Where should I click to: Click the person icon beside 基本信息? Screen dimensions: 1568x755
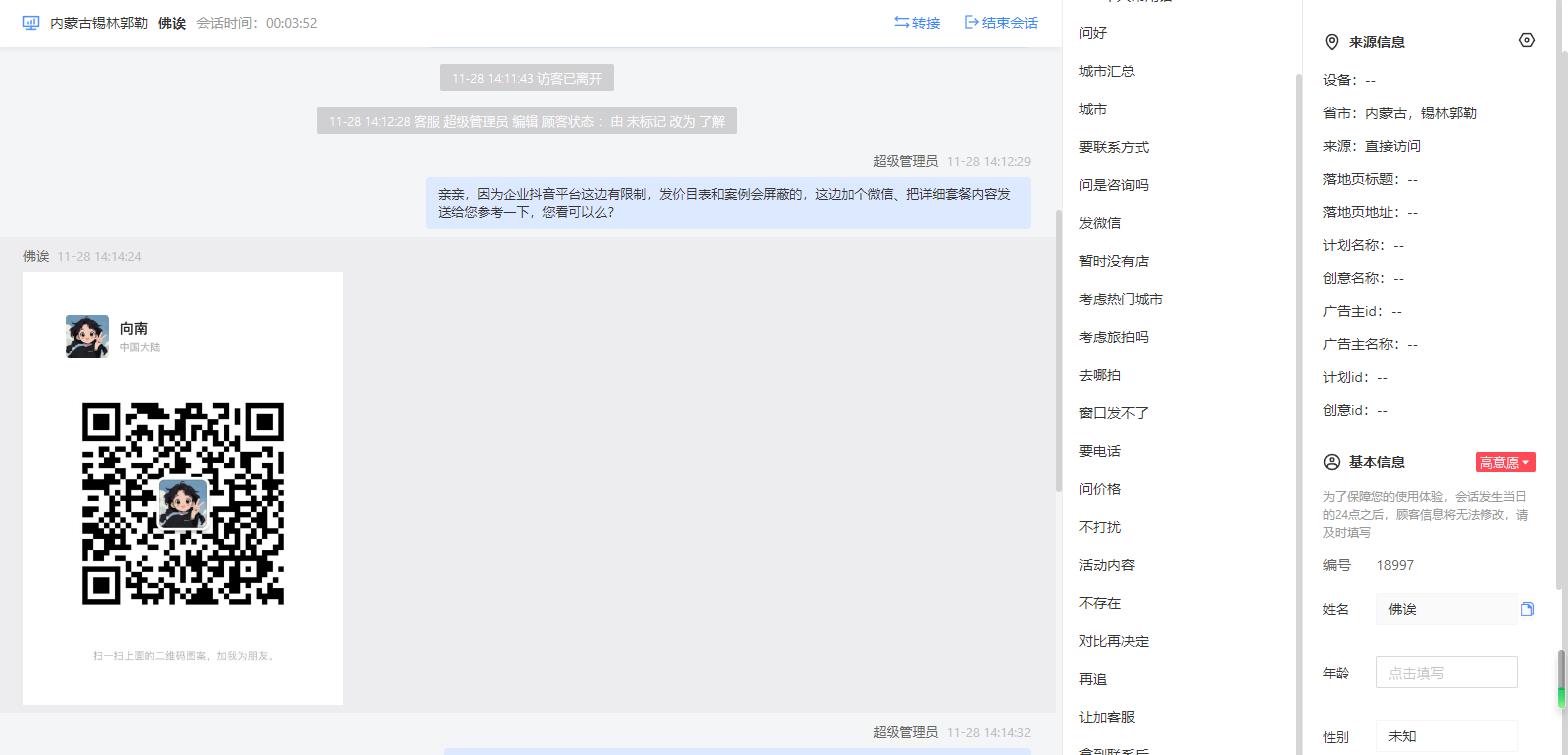(x=1331, y=462)
